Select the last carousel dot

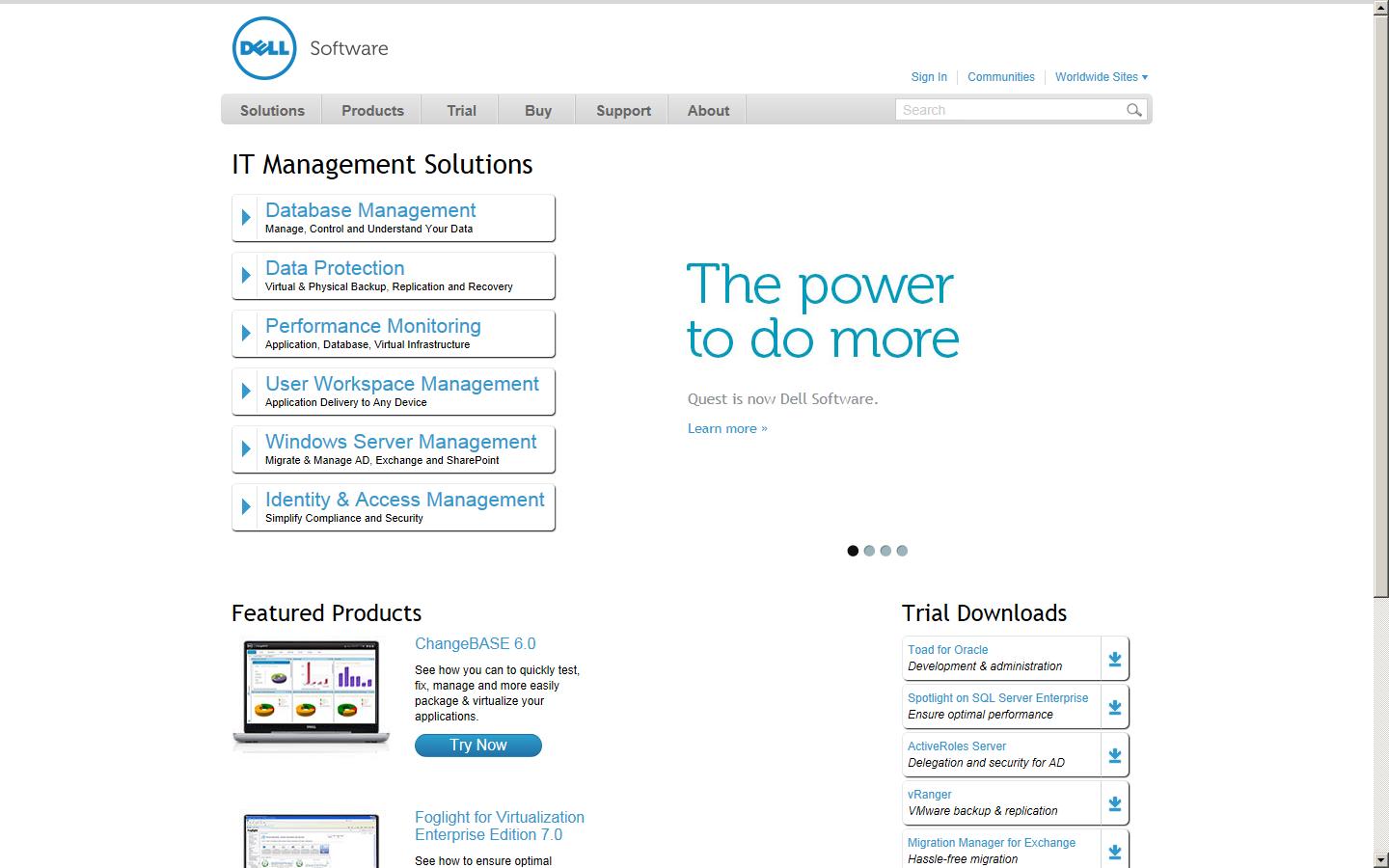tap(902, 551)
